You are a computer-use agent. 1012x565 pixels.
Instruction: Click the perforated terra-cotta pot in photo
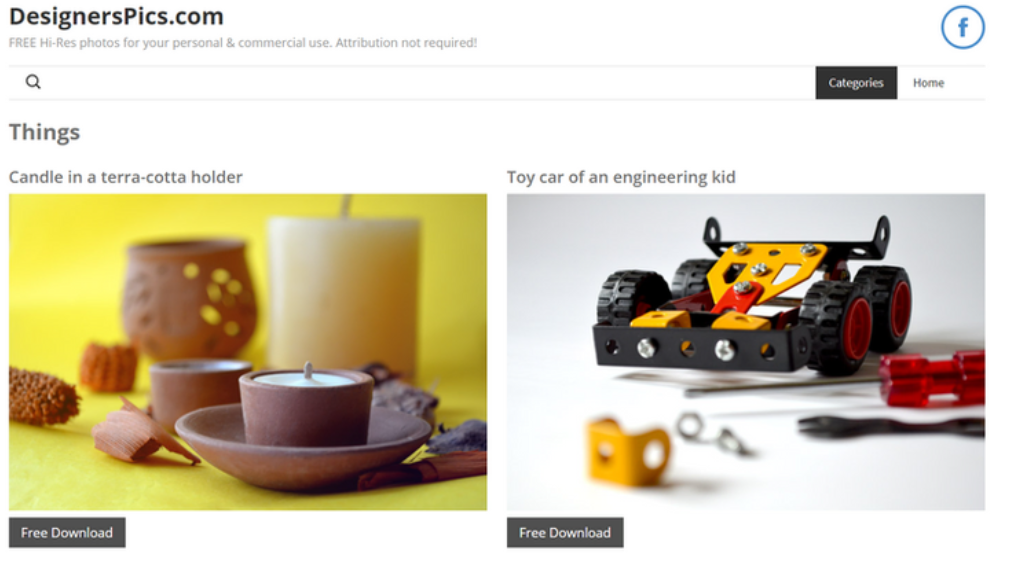(189, 297)
